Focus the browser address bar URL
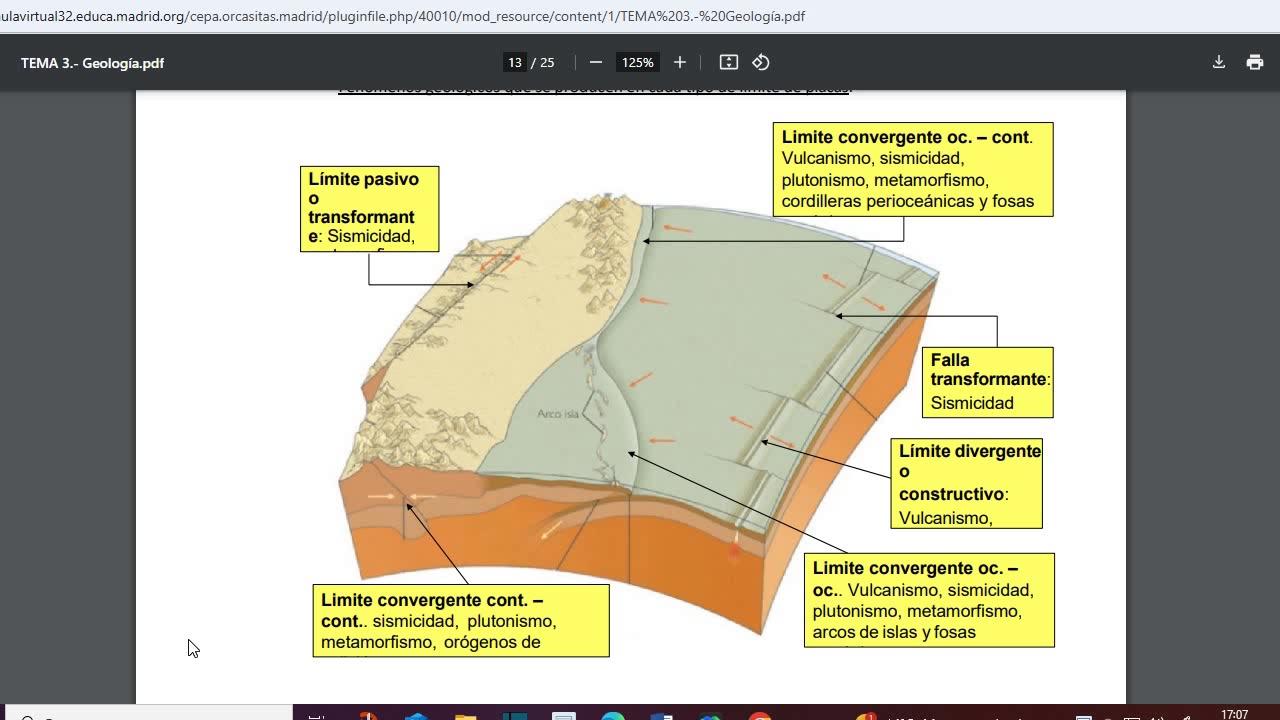This screenshot has height=720, width=1280. 400,16
